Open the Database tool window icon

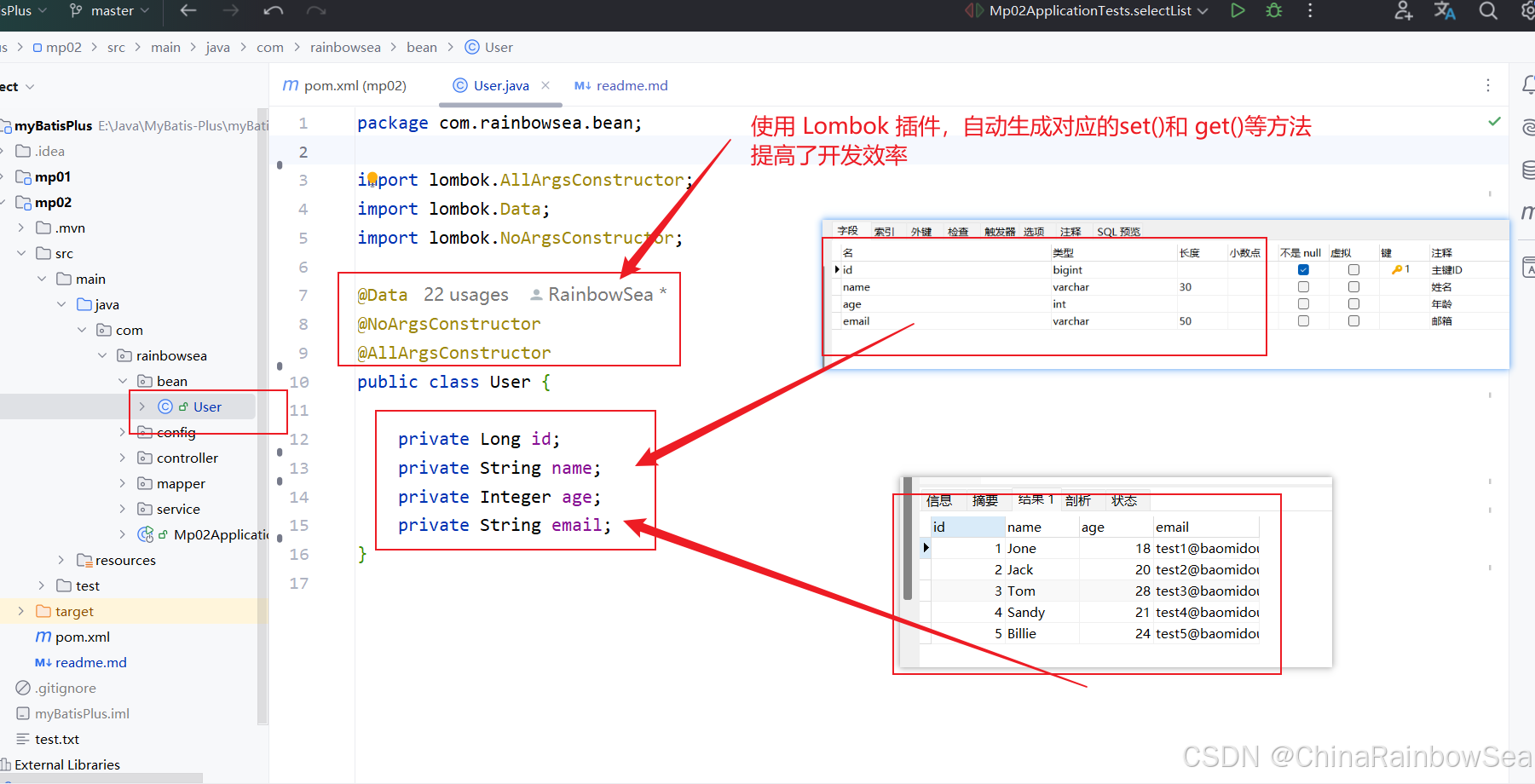click(x=1528, y=170)
